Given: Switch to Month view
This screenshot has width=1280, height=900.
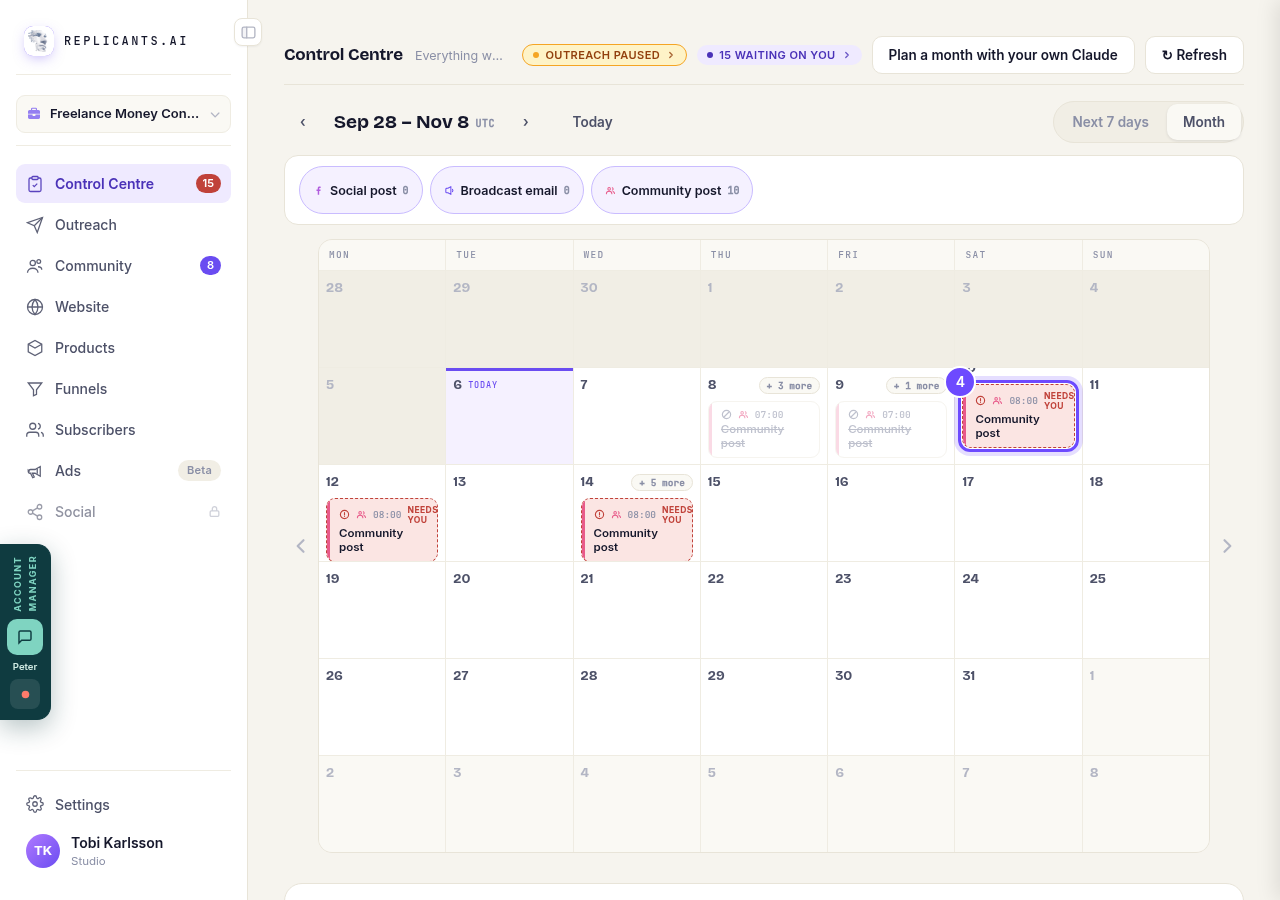Looking at the screenshot, I should tap(1204, 122).
